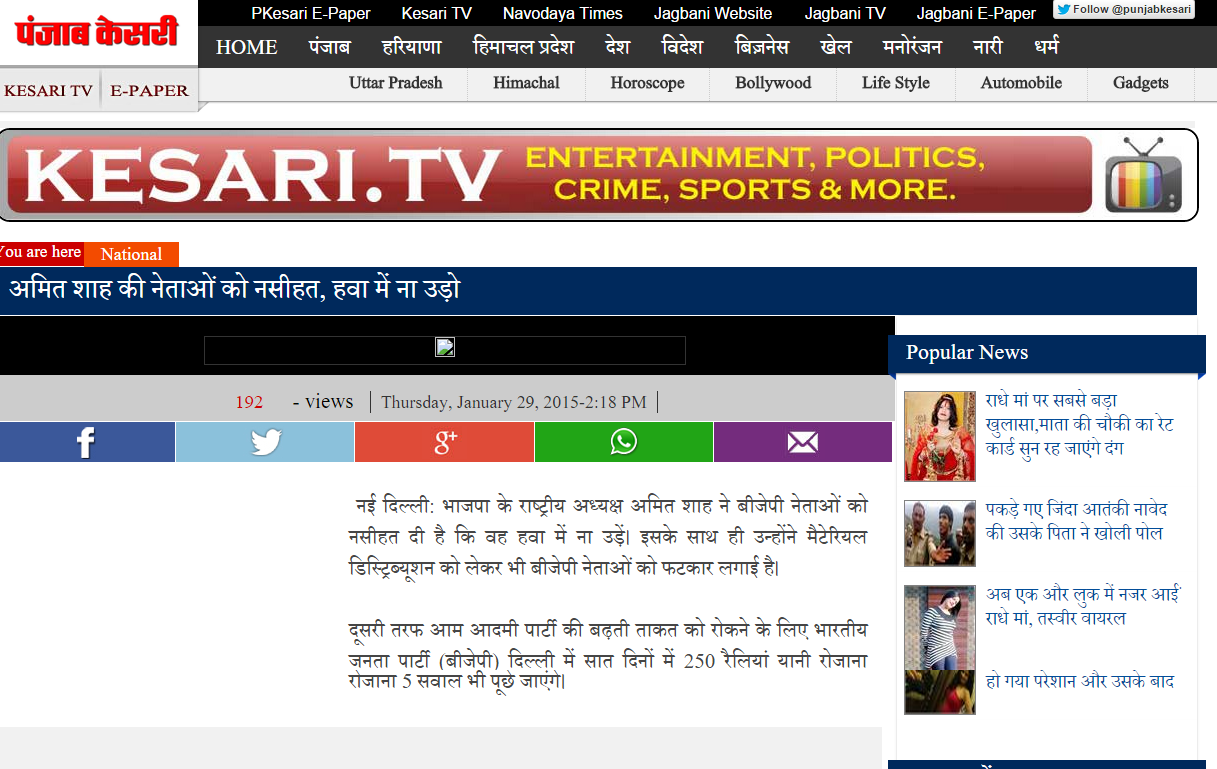Open the राधे मां thumbnail in red dress
This screenshot has height=769, width=1217.
940,436
